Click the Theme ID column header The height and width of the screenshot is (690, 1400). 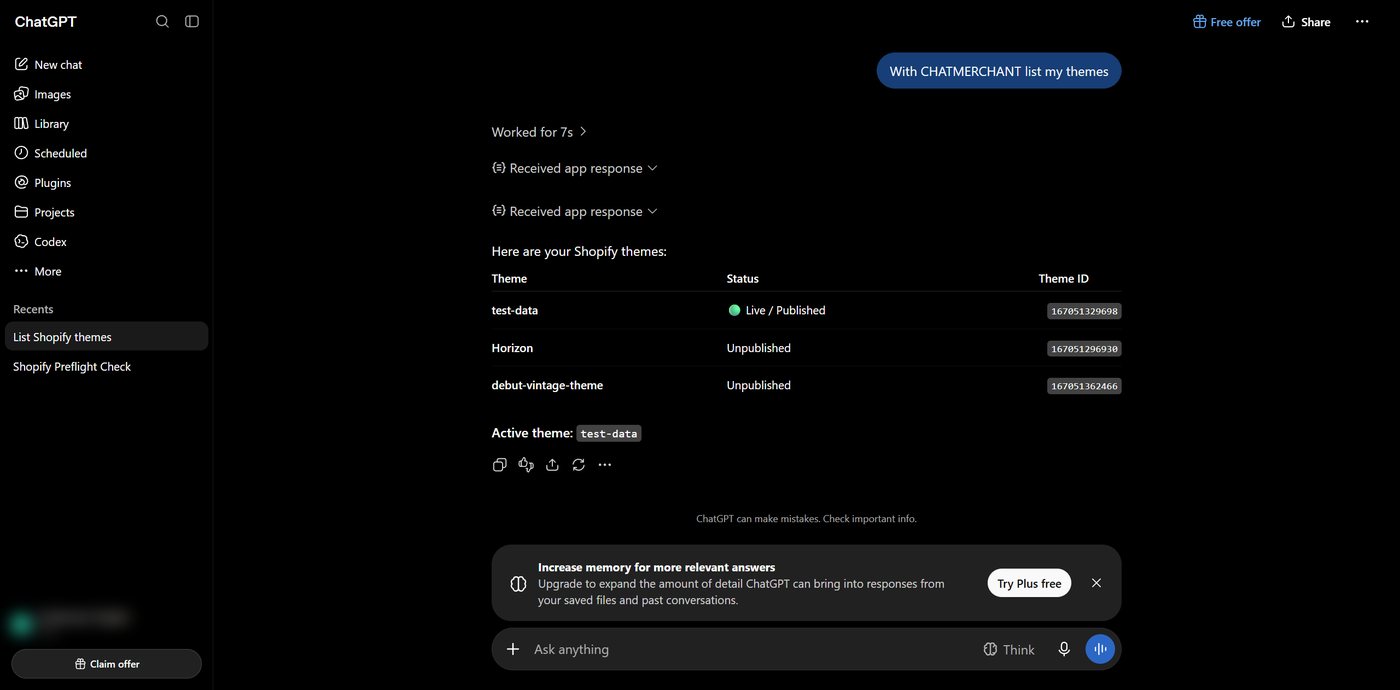tap(1064, 279)
